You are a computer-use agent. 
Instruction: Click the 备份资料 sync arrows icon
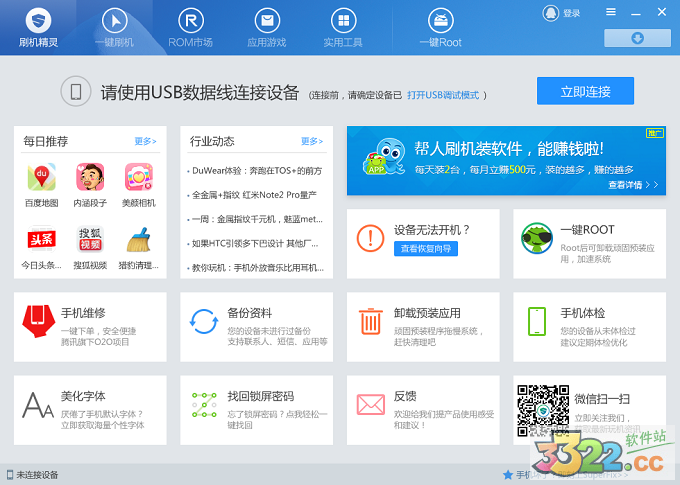coord(204,321)
